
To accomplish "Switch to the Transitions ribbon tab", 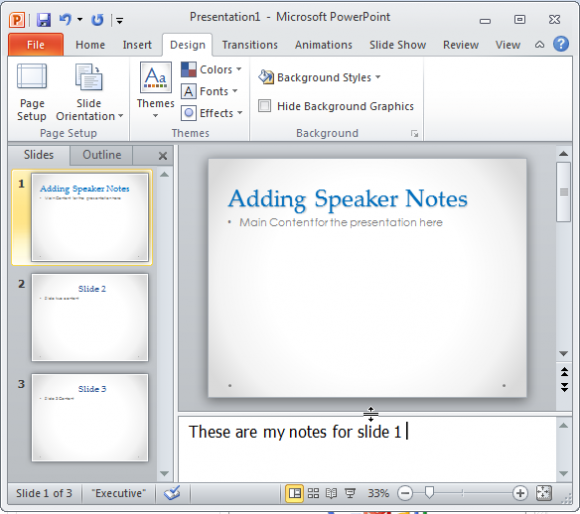I will click(x=250, y=45).
